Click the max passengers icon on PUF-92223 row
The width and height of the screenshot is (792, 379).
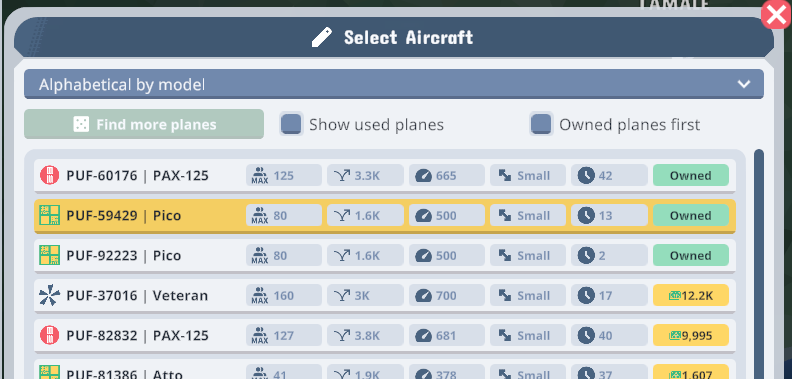click(x=260, y=256)
